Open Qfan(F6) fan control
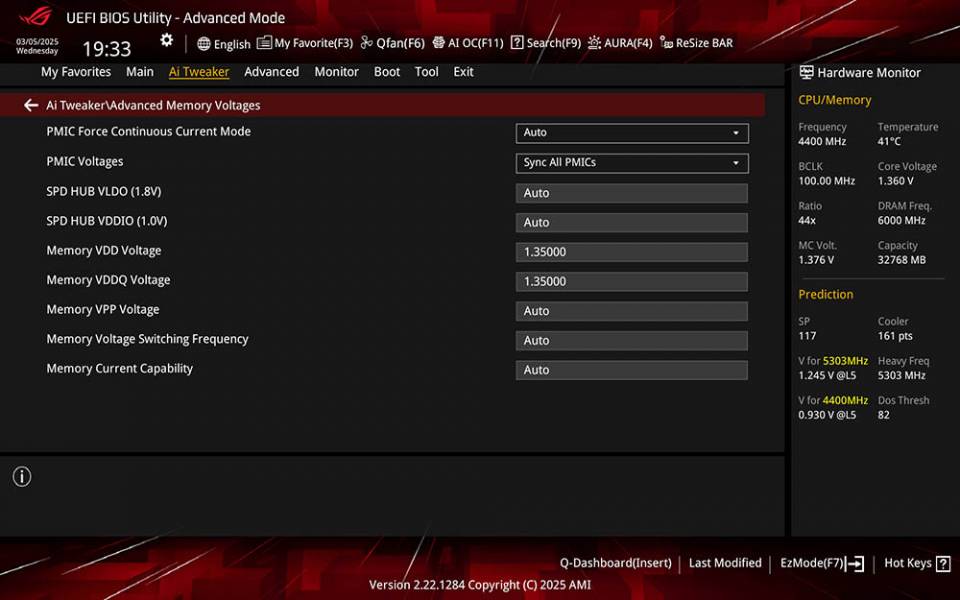Viewport: 960px width, 600px height. pos(392,43)
